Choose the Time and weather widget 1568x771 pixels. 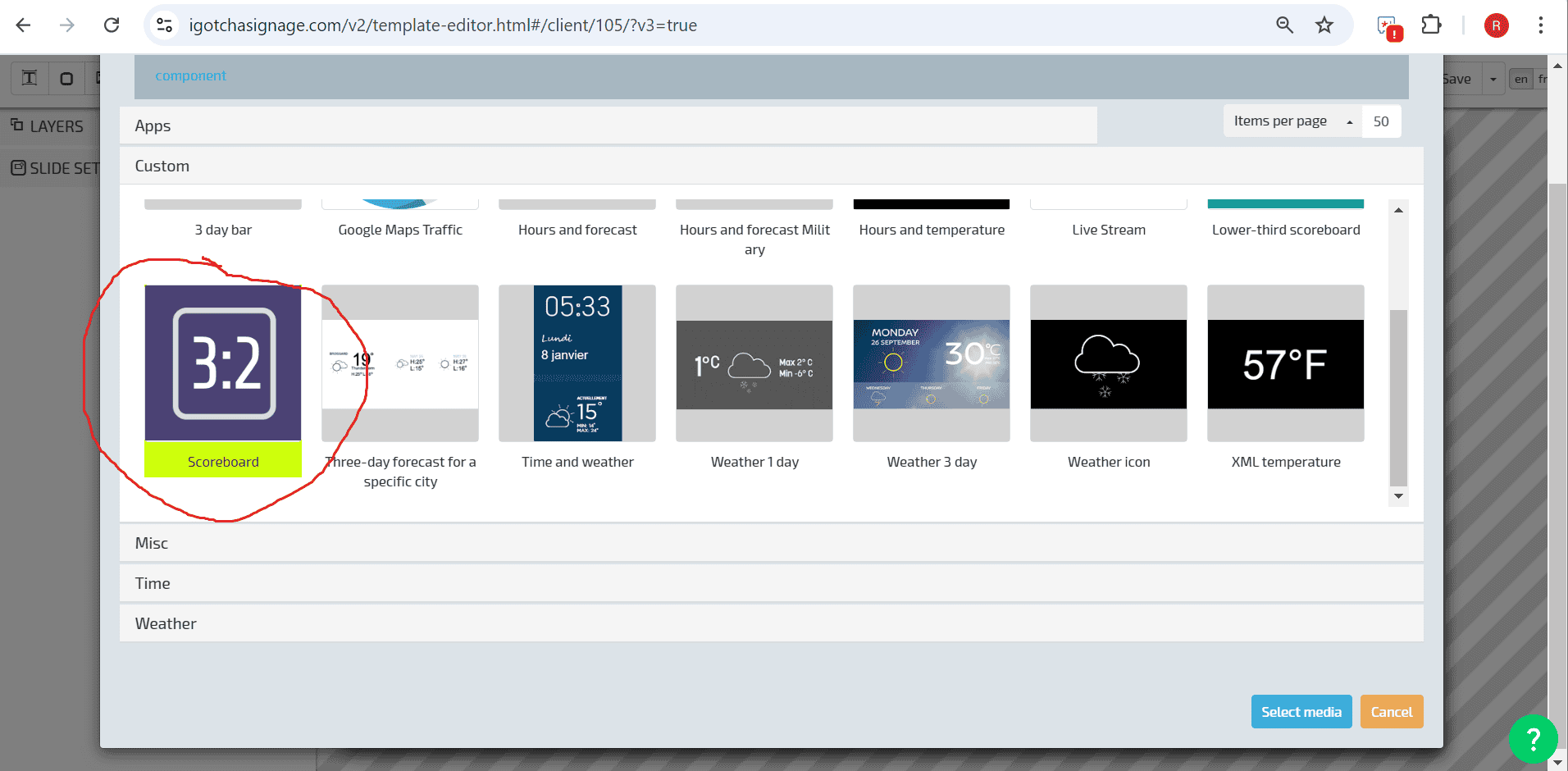pyautogui.click(x=577, y=363)
